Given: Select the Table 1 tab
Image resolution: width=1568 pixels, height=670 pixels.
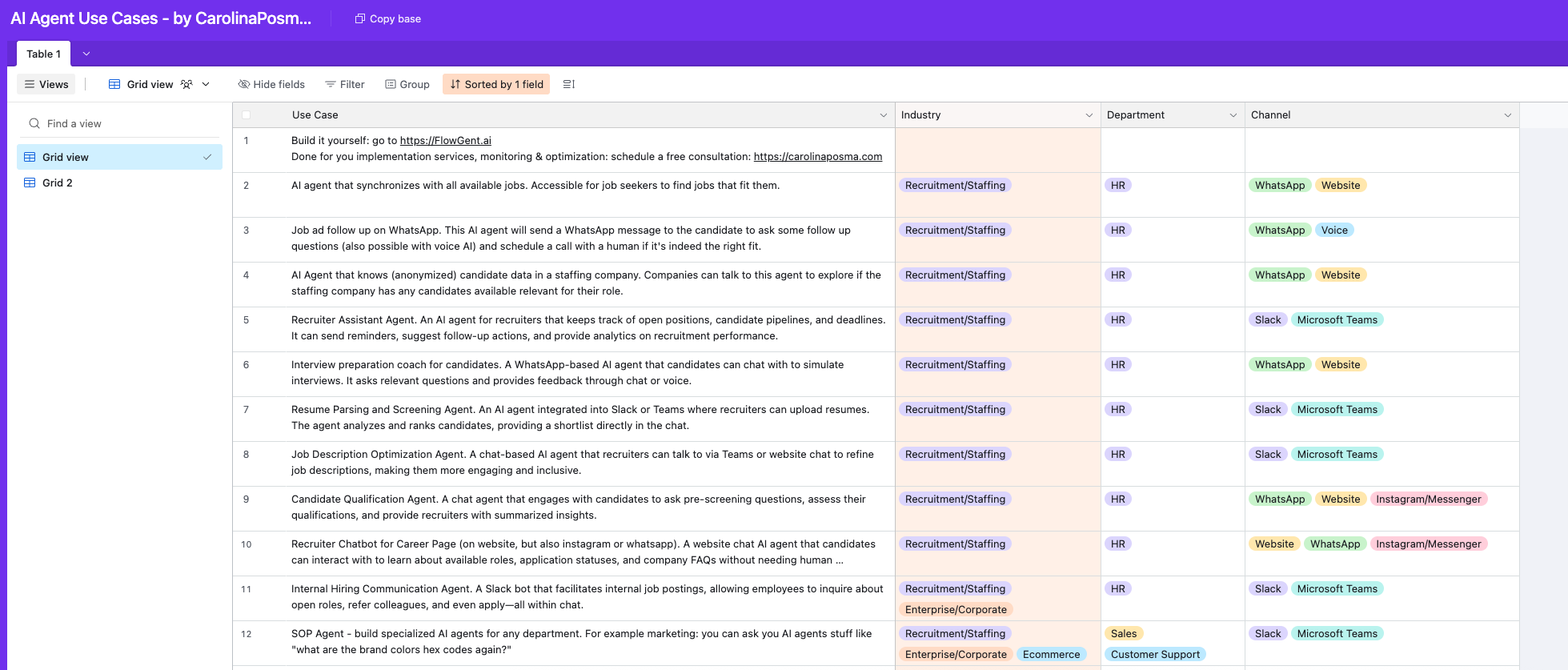Looking at the screenshot, I should click(43, 54).
